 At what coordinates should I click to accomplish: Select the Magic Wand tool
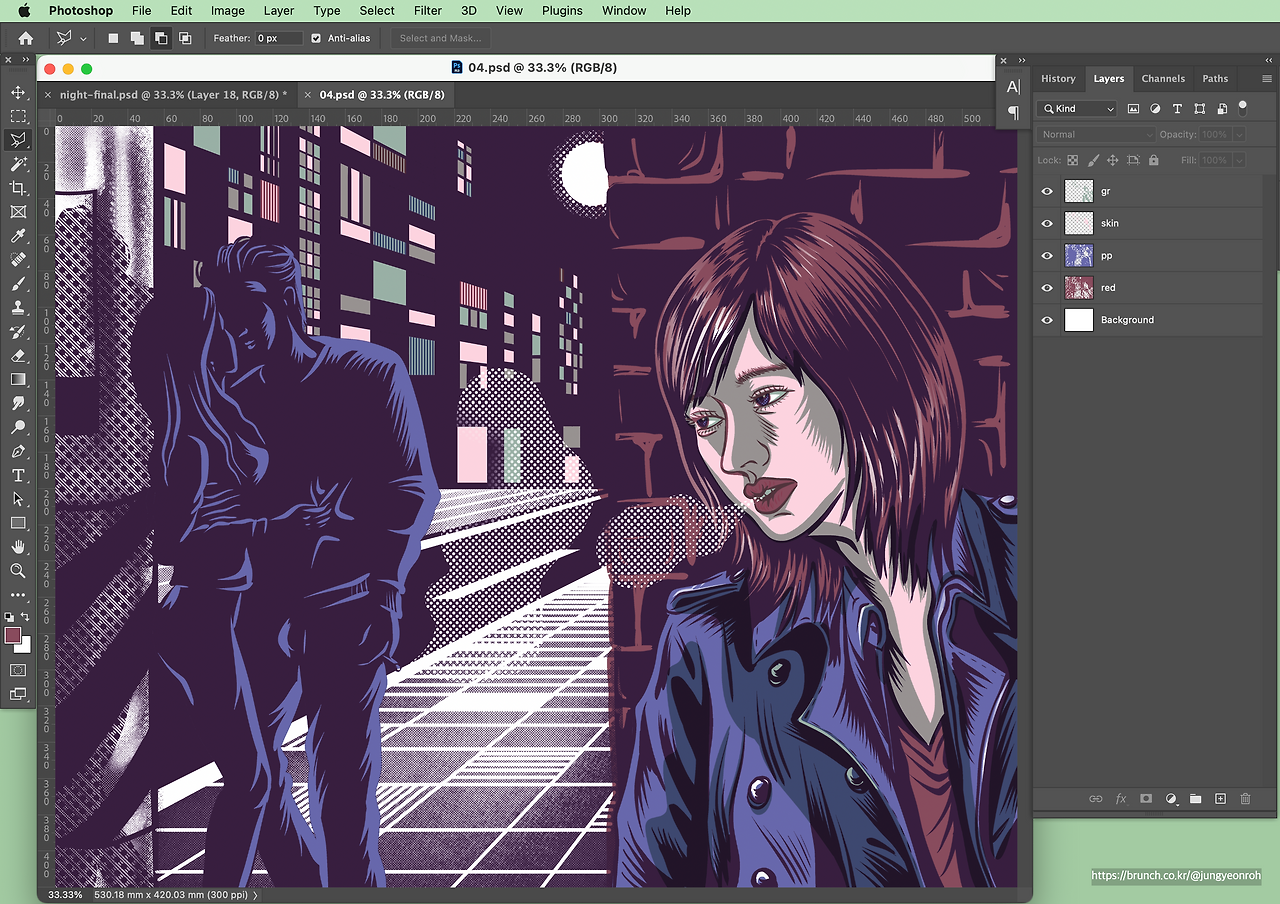(18, 164)
